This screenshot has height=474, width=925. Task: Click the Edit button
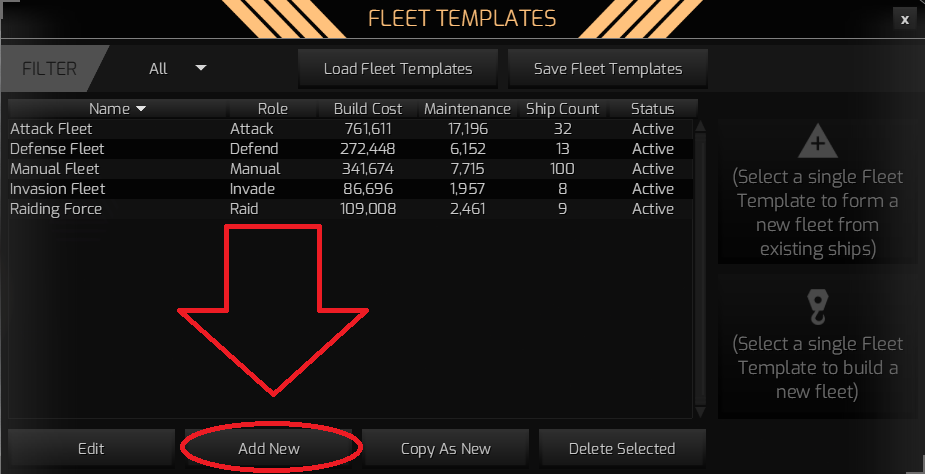pos(91,448)
